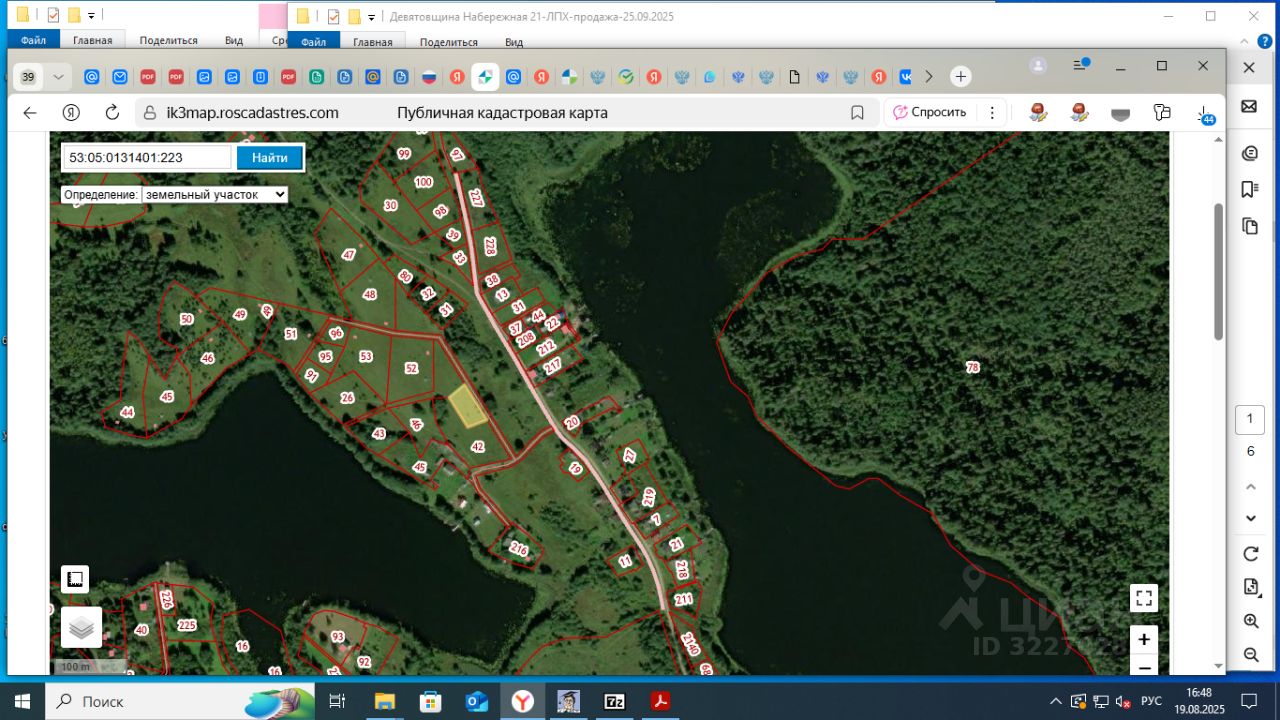Open File Explorer from the taskbar

tap(384, 701)
